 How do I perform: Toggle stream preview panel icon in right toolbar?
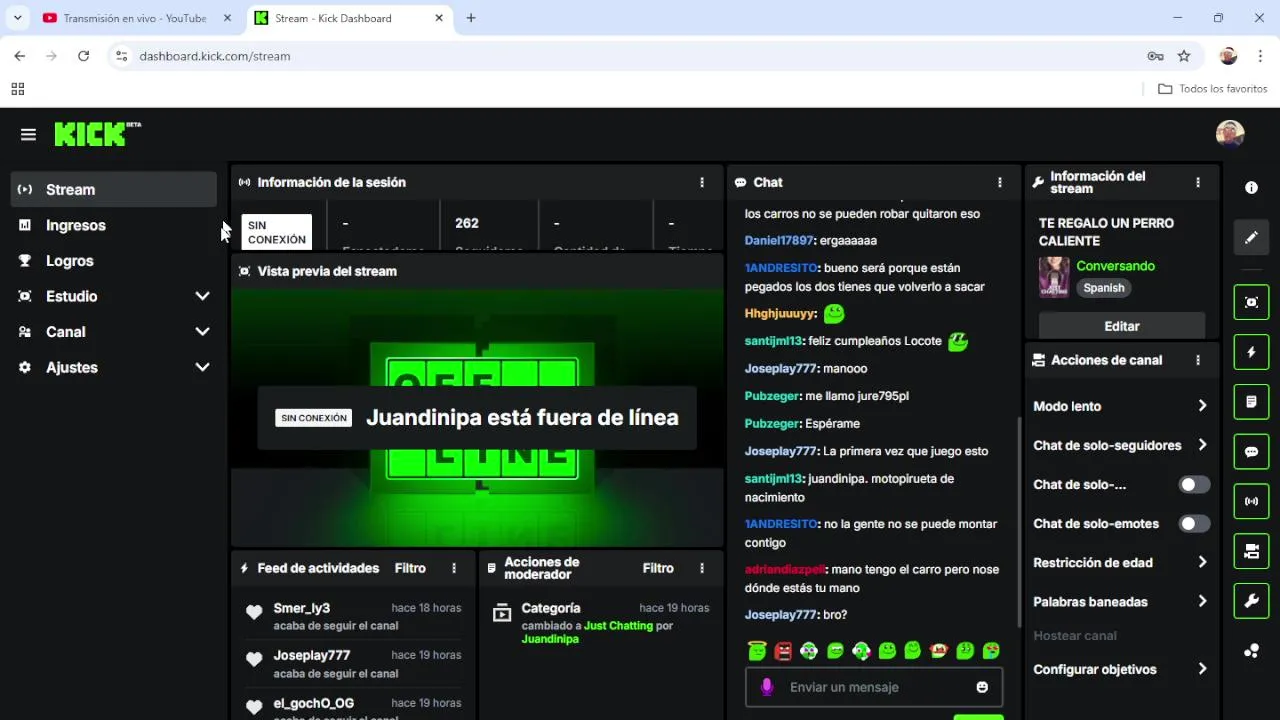click(x=1251, y=302)
